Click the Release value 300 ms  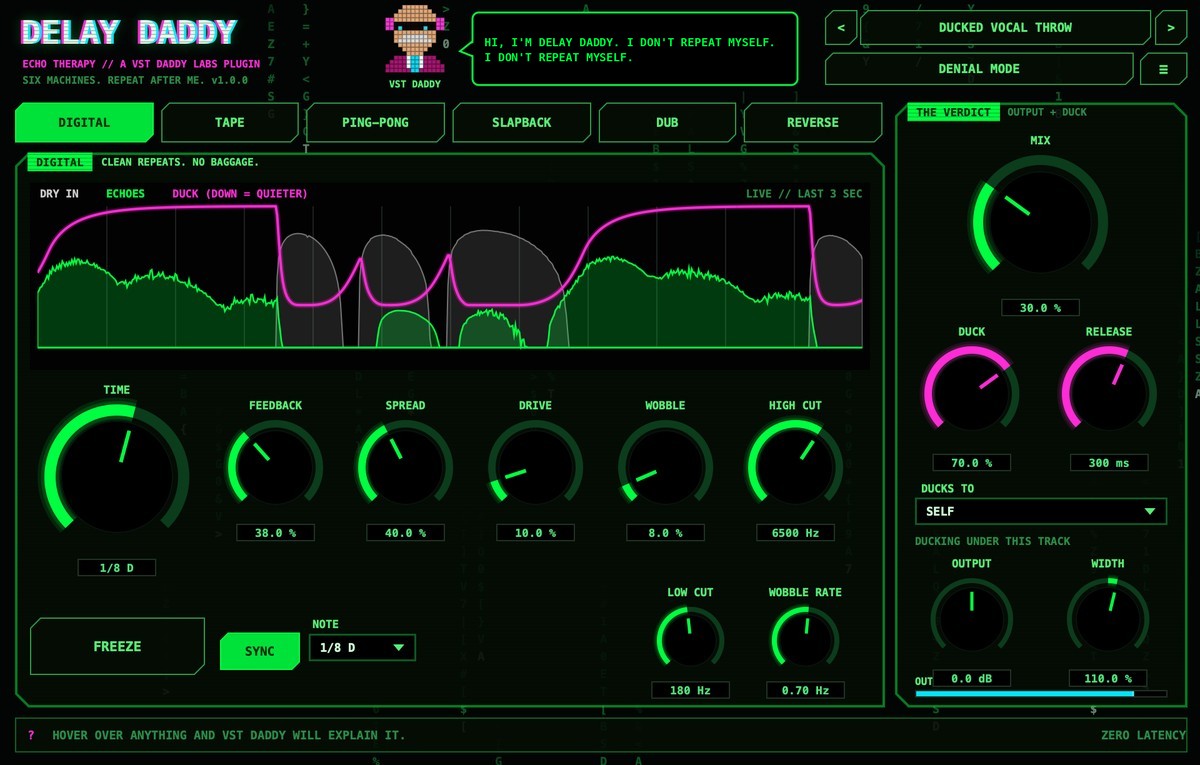[x=1109, y=463]
